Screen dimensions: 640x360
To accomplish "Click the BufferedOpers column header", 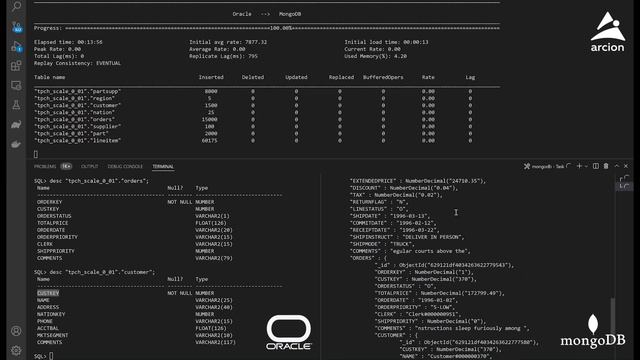I will coord(383,77).
